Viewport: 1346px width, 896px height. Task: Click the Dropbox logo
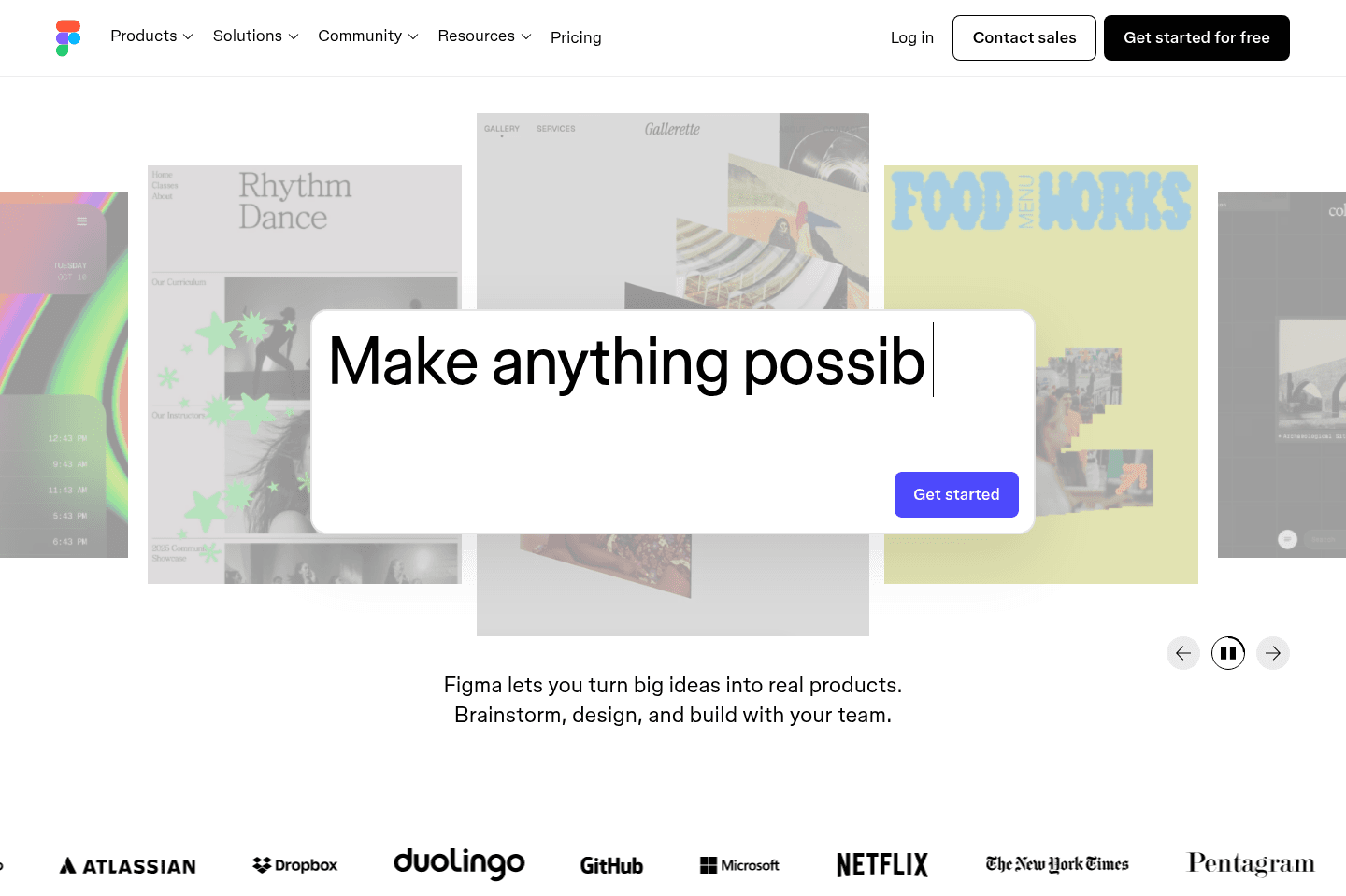(x=294, y=865)
